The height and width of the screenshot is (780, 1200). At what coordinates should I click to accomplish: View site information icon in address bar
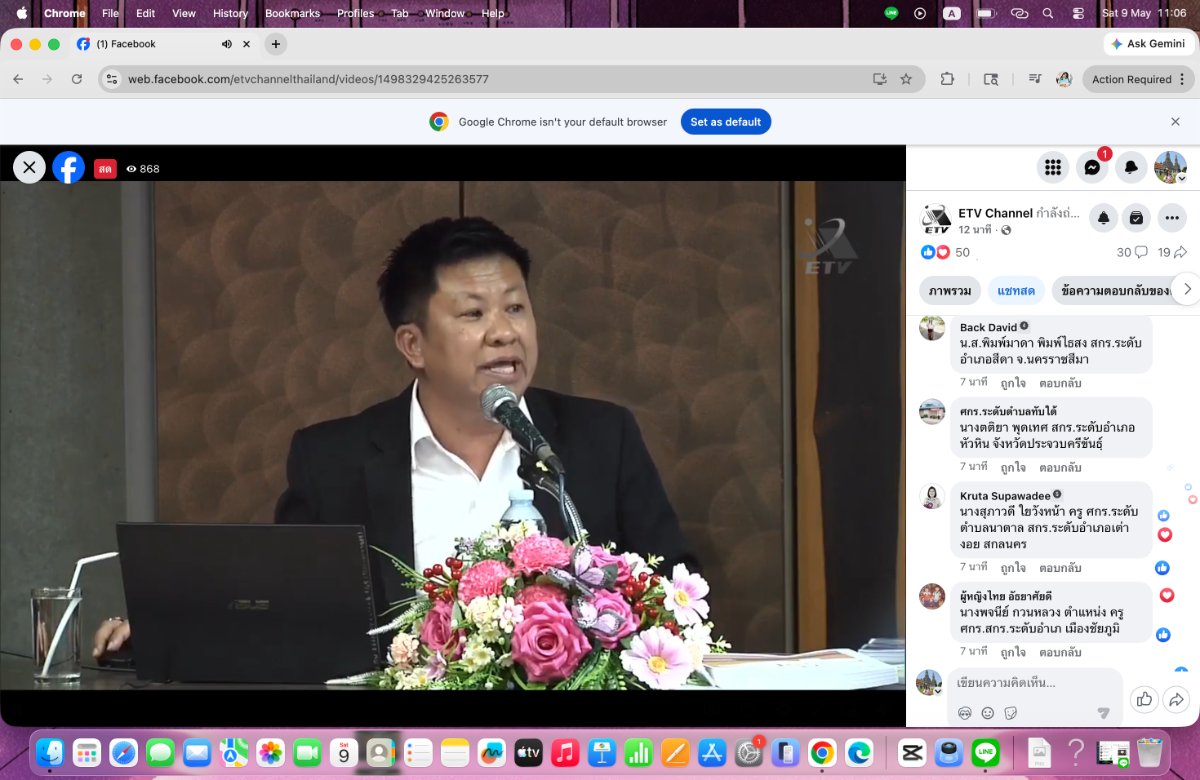pyautogui.click(x=112, y=79)
